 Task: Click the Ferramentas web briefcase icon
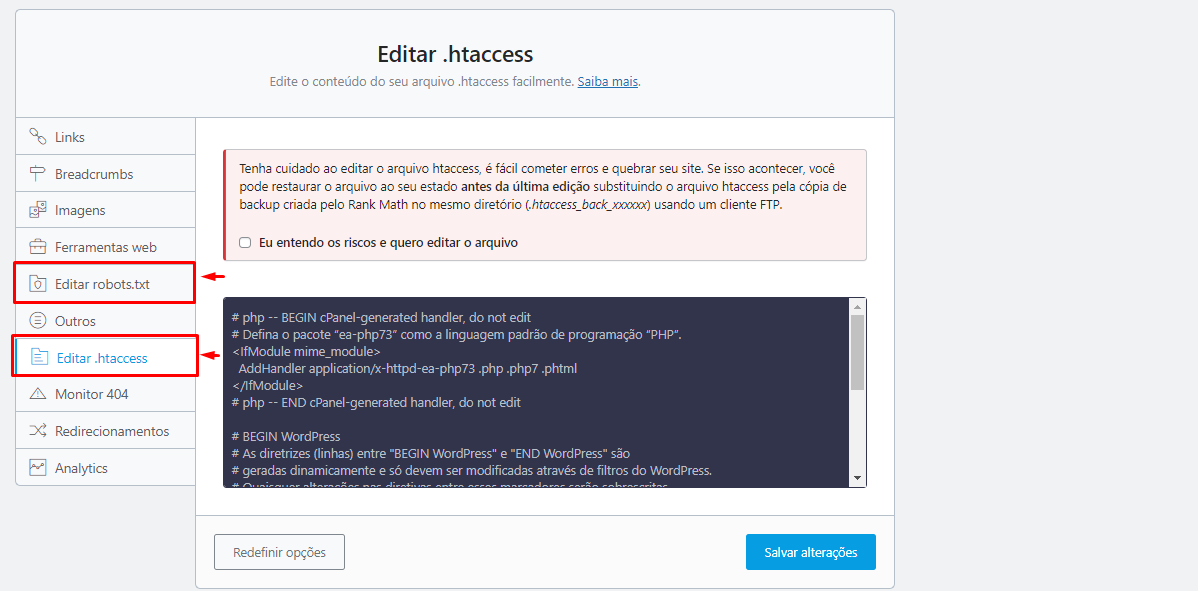pyautogui.click(x=38, y=247)
